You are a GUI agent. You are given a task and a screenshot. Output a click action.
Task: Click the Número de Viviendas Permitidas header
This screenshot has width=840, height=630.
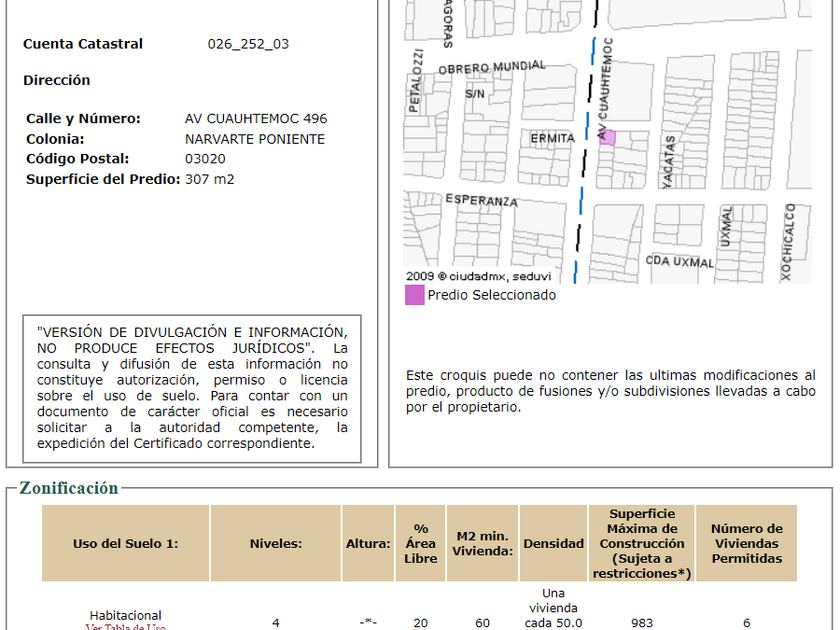(x=747, y=543)
